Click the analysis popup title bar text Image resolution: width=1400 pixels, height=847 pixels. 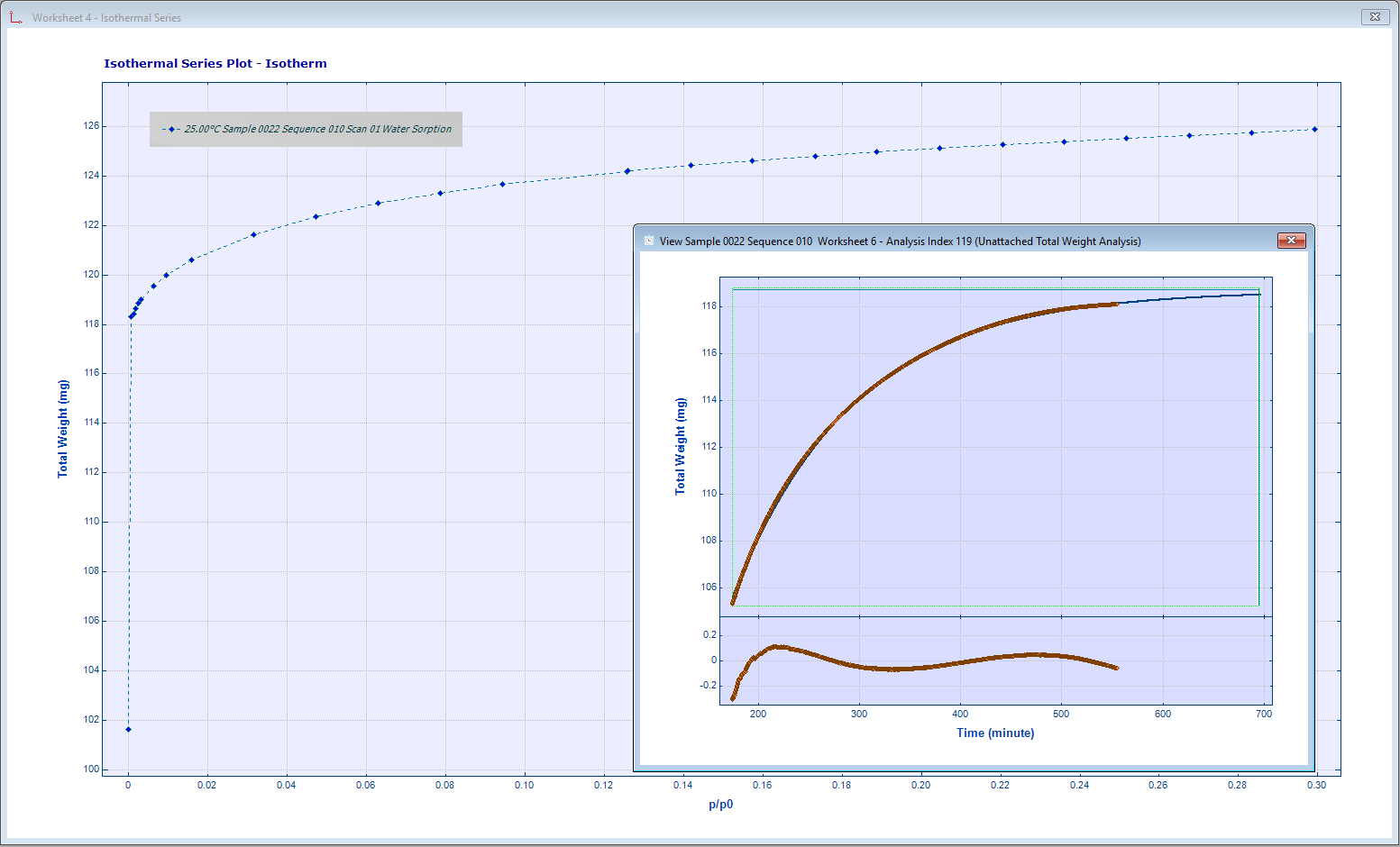point(900,241)
